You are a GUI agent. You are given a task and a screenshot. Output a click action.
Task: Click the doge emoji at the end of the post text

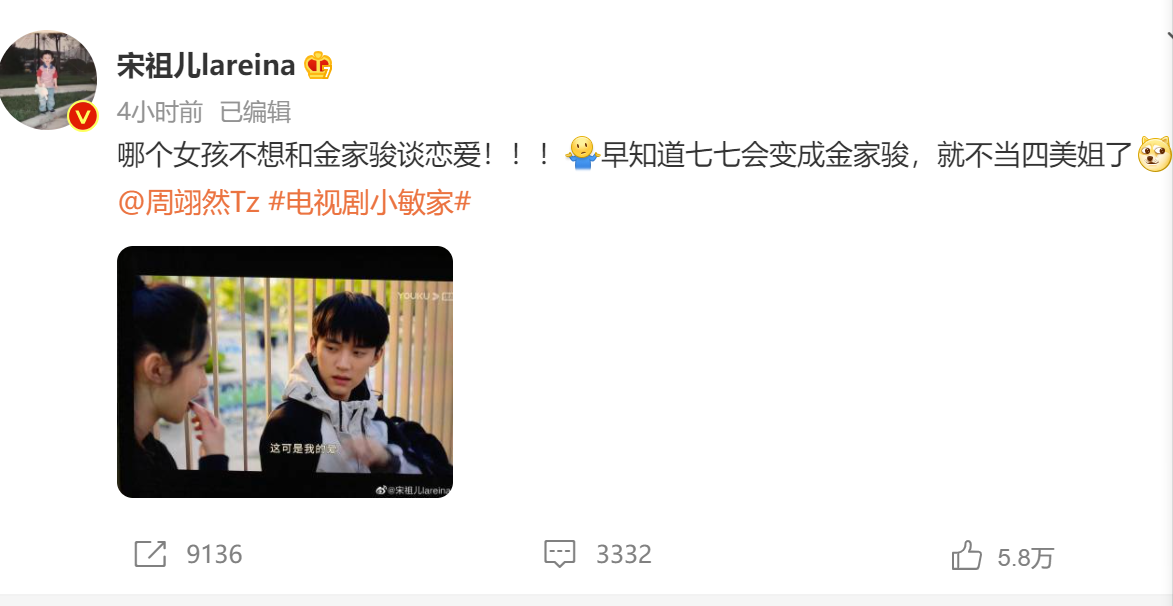1154,154
